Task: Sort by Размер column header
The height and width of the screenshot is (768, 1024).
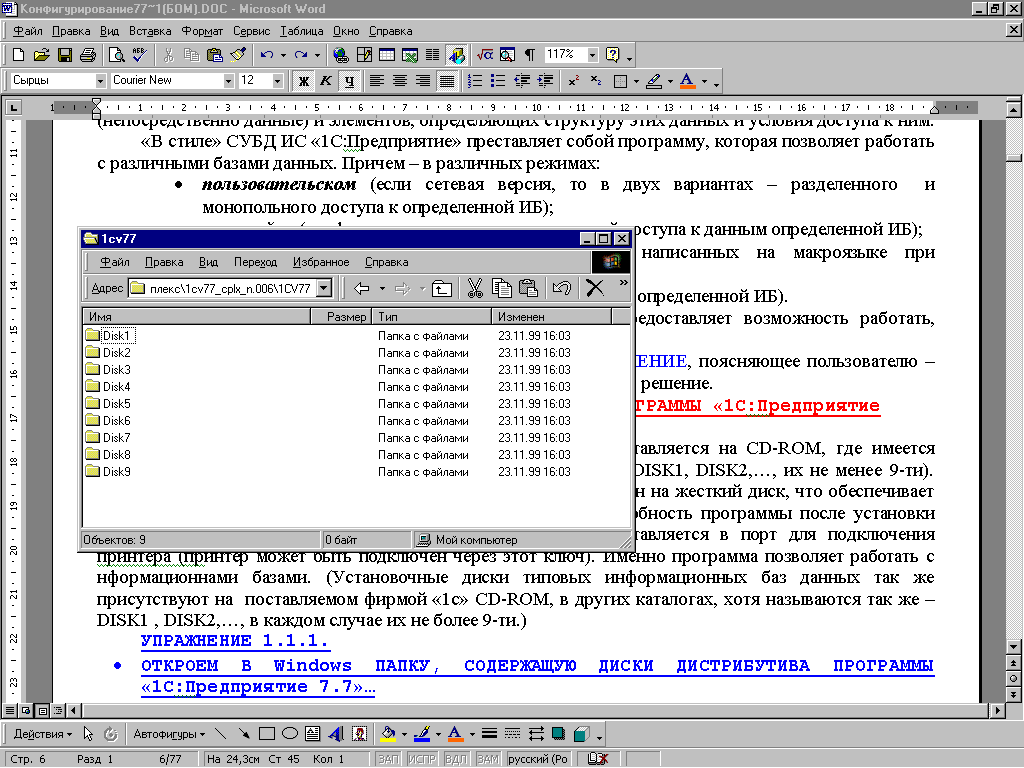Action: tap(342, 317)
